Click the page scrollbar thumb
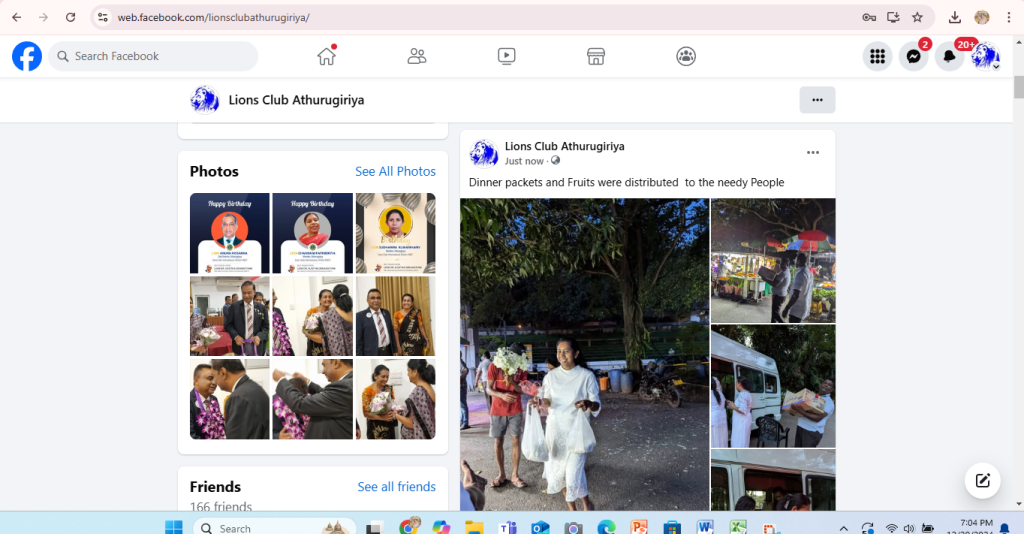Screen dimensions: 1024x534 point(1018,87)
